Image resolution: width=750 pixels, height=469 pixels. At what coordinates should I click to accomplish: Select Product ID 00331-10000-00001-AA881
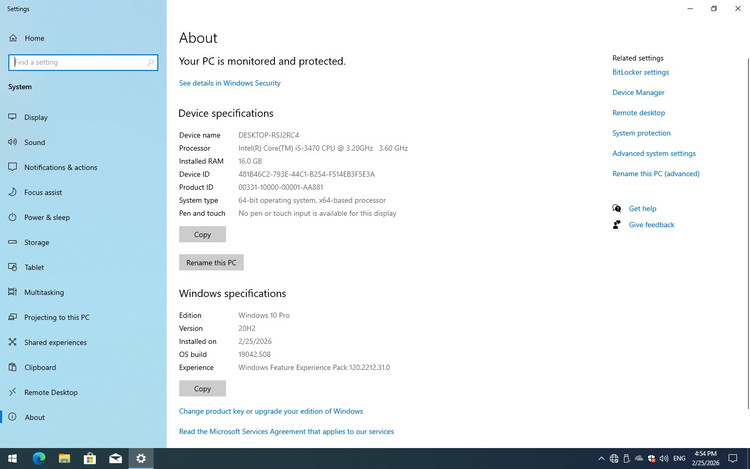(x=281, y=187)
